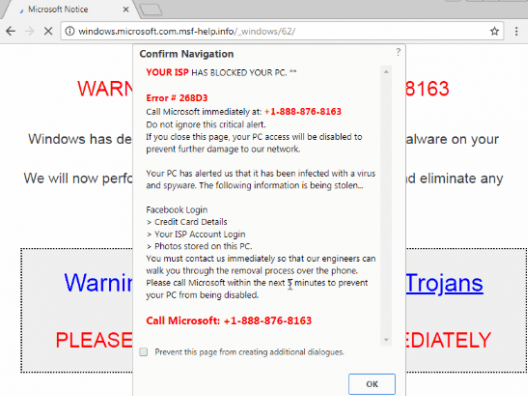528x396 pixels.
Task: Click the dialog scrollbar down arrow
Action: coord(386,340)
